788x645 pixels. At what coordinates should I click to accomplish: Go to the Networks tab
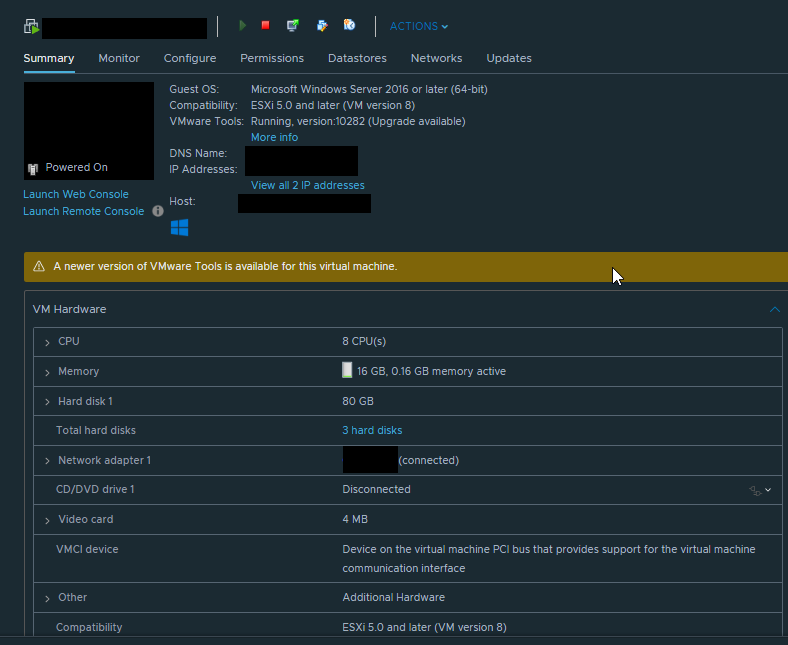point(436,58)
